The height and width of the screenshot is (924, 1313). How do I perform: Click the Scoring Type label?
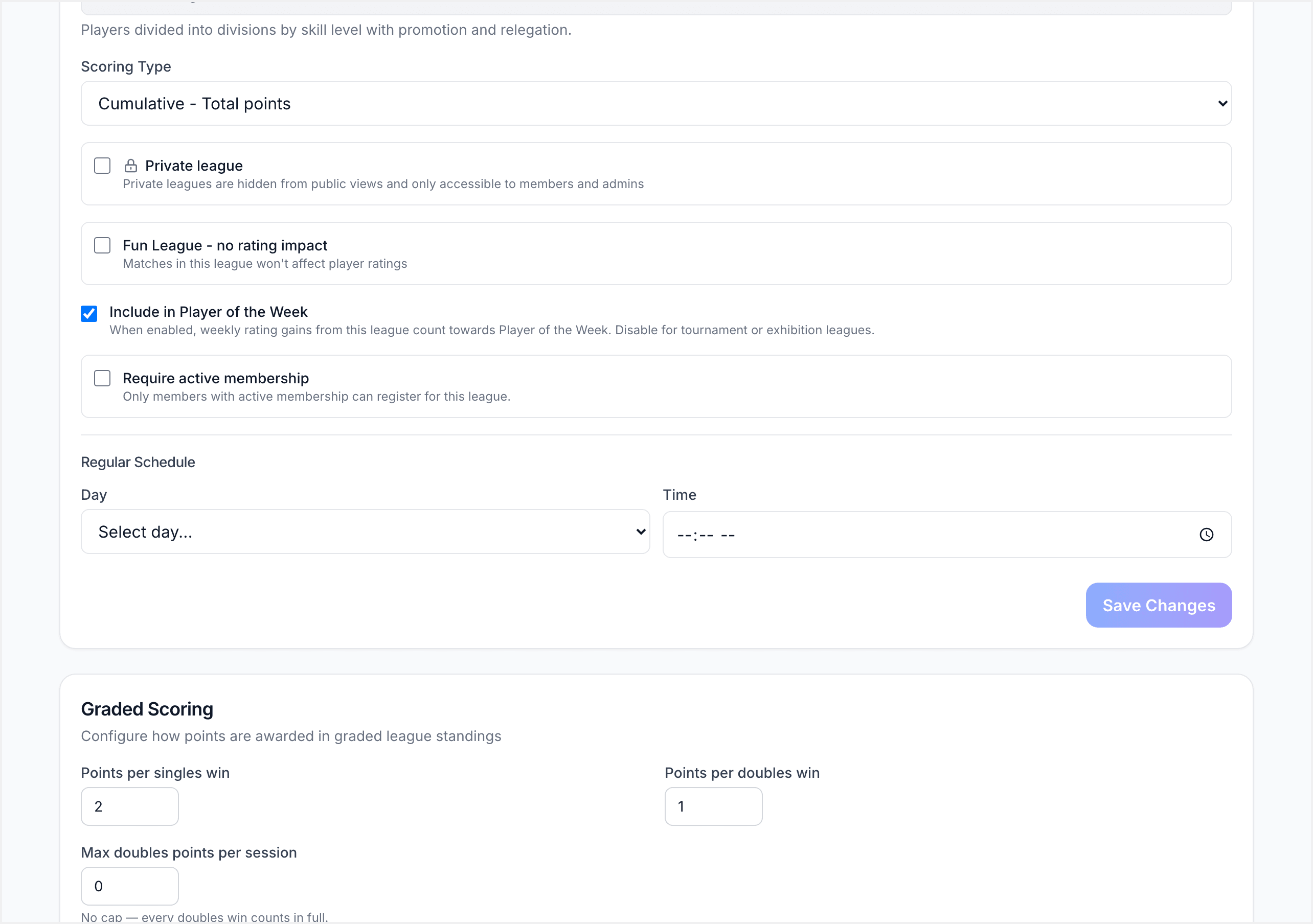126,66
